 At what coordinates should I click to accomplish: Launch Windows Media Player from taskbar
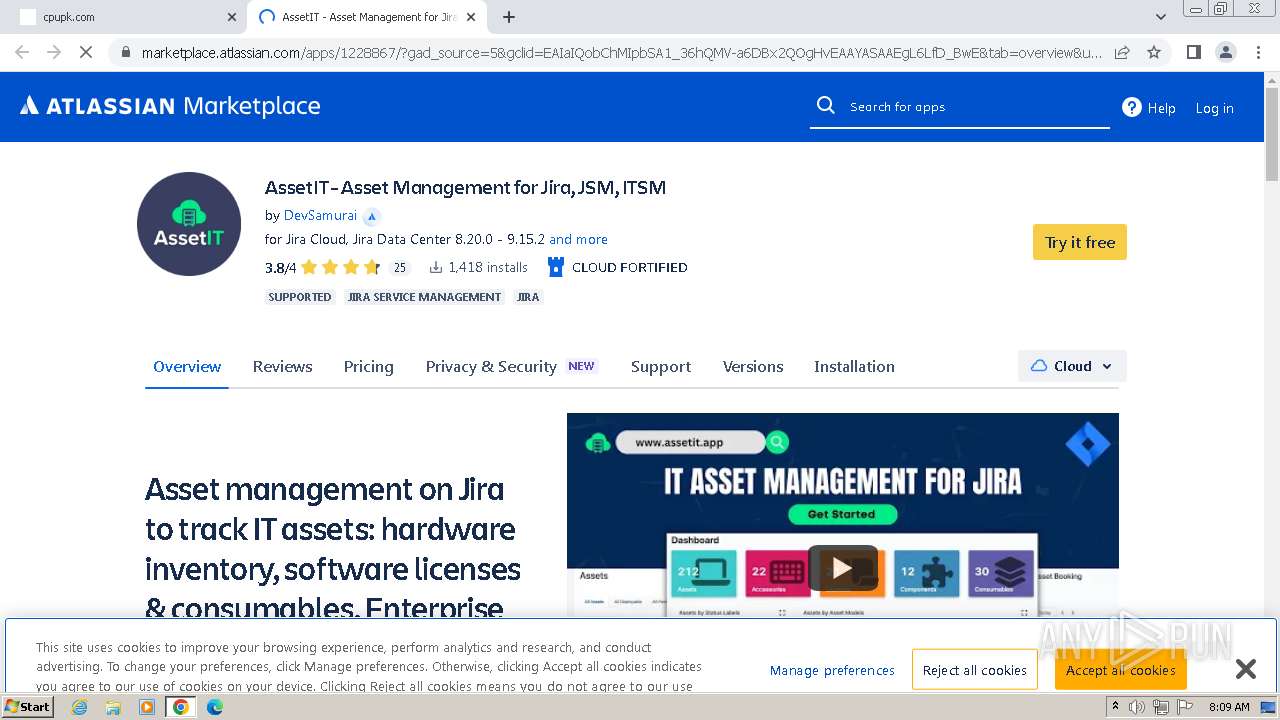point(147,707)
